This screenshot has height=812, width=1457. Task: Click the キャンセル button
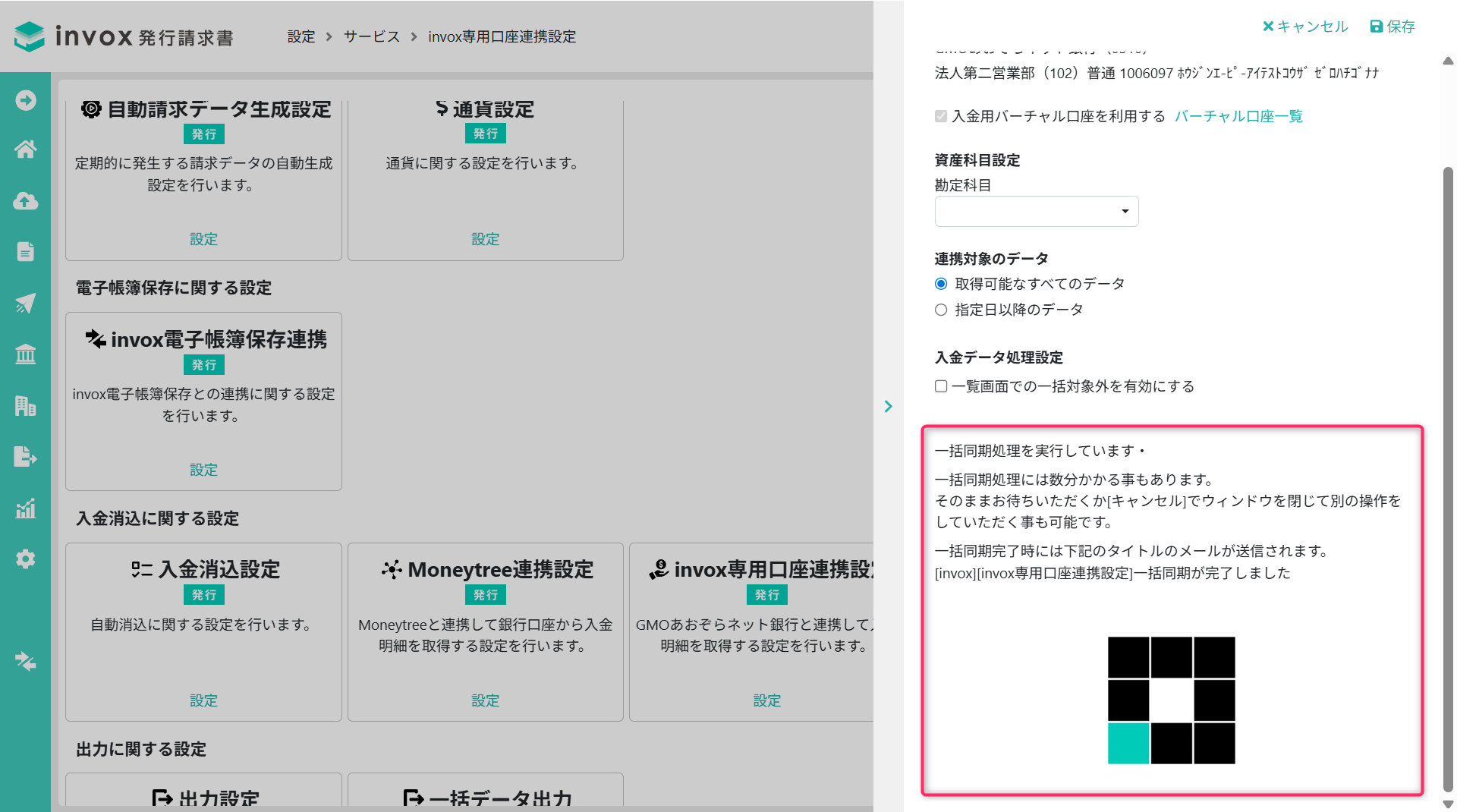pos(1305,27)
